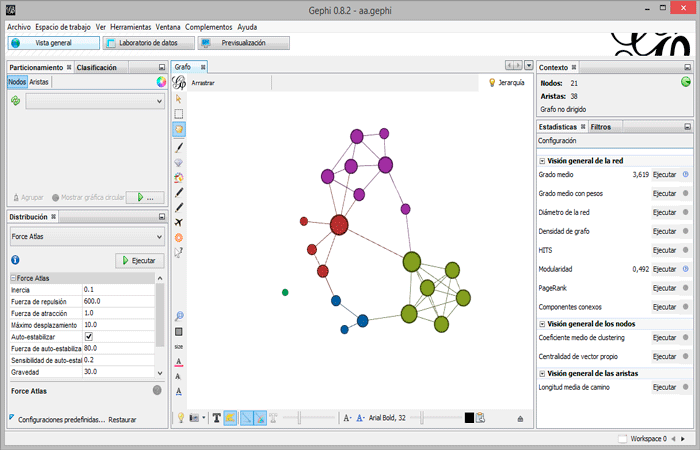The image size is (700, 450).
Task: Toggle the yellow show hulls button
Action: pyautogui.click(x=230, y=418)
